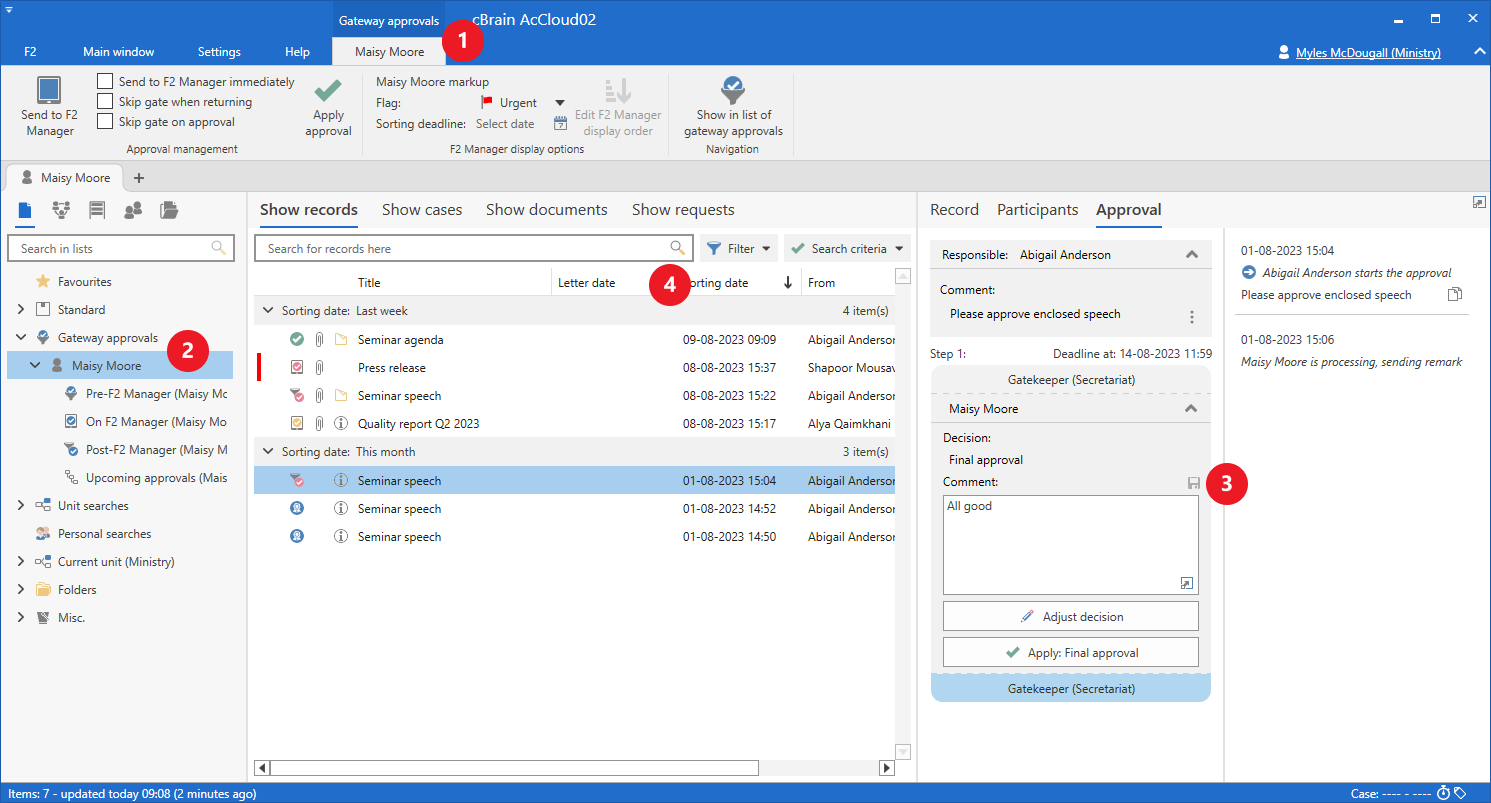The width and height of the screenshot is (1491, 803).
Task: Select the org unit hierarchy sidebar icon
Action: point(60,210)
